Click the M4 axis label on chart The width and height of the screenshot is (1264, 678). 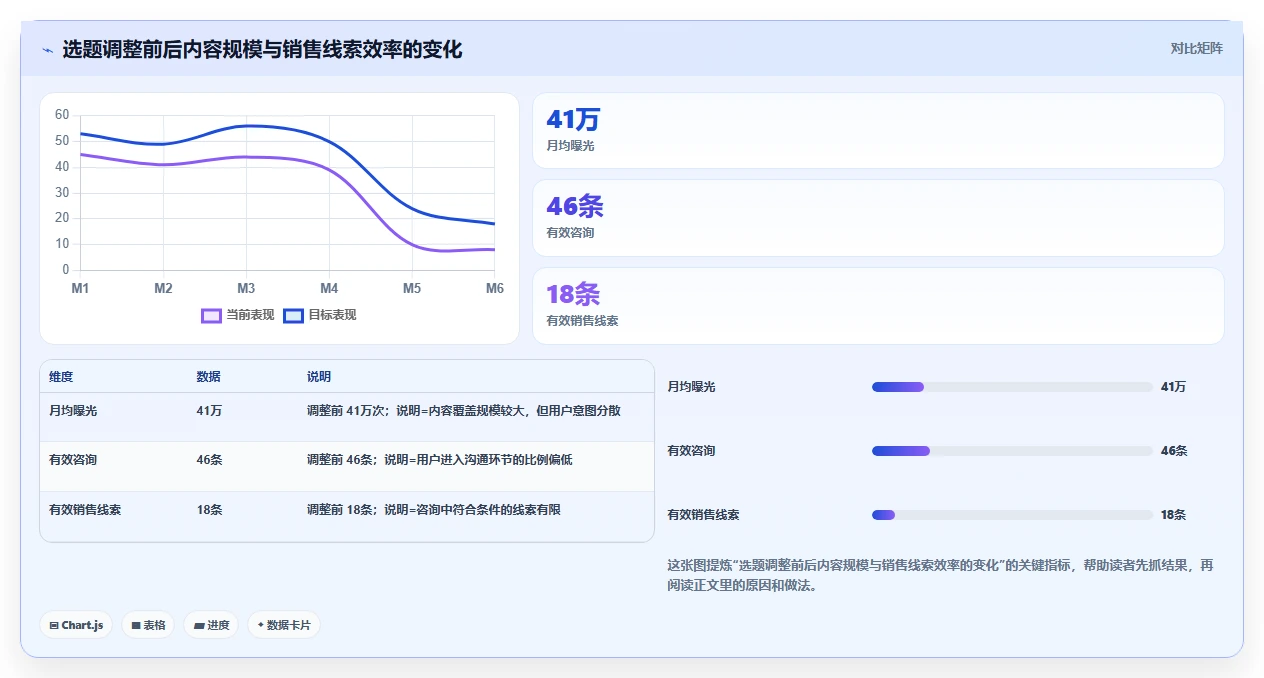pyautogui.click(x=329, y=288)
